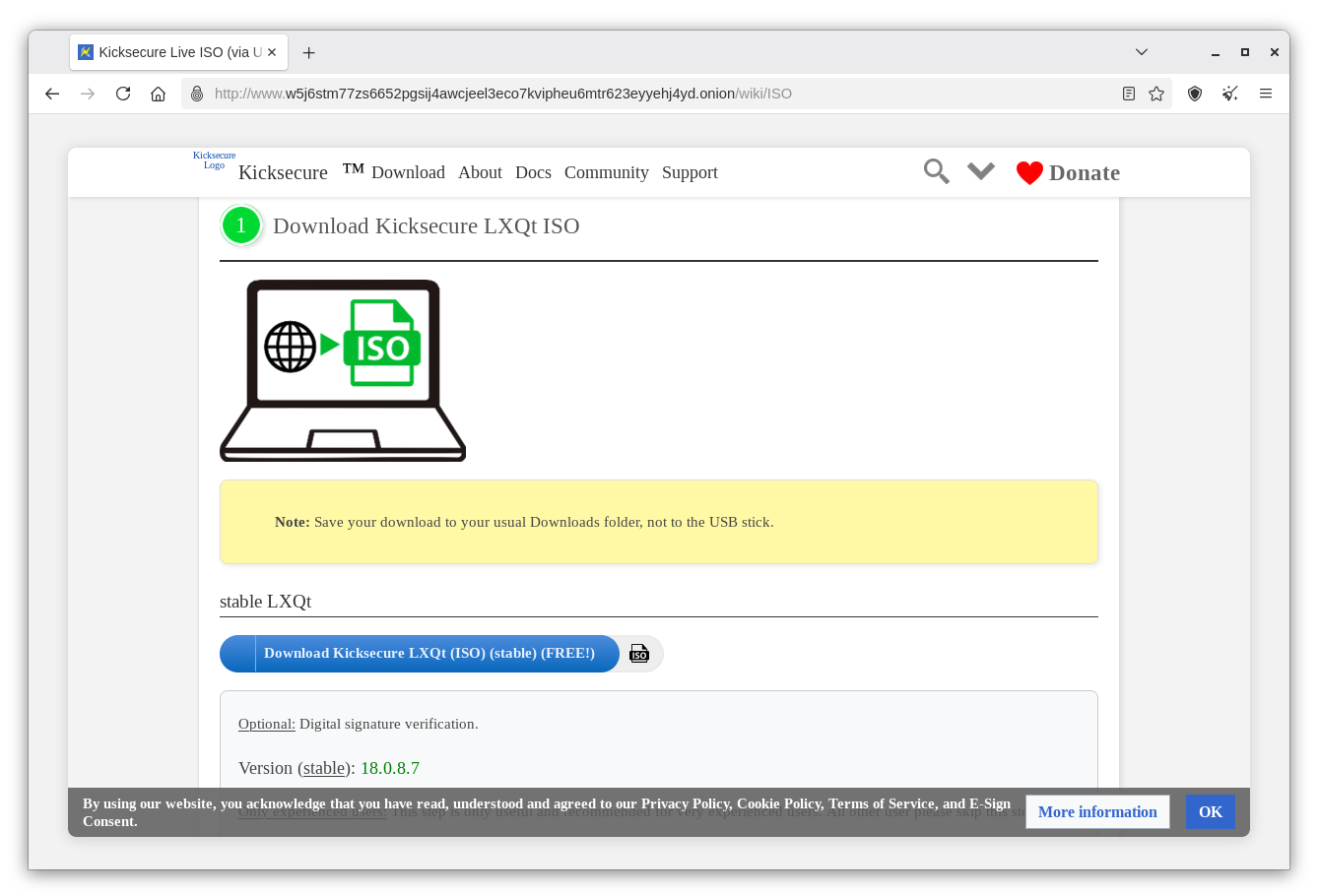Screen dimensions: 1319x896
Task: Click the fingerprint protection icon
Action: click(x=1230, y=93)
